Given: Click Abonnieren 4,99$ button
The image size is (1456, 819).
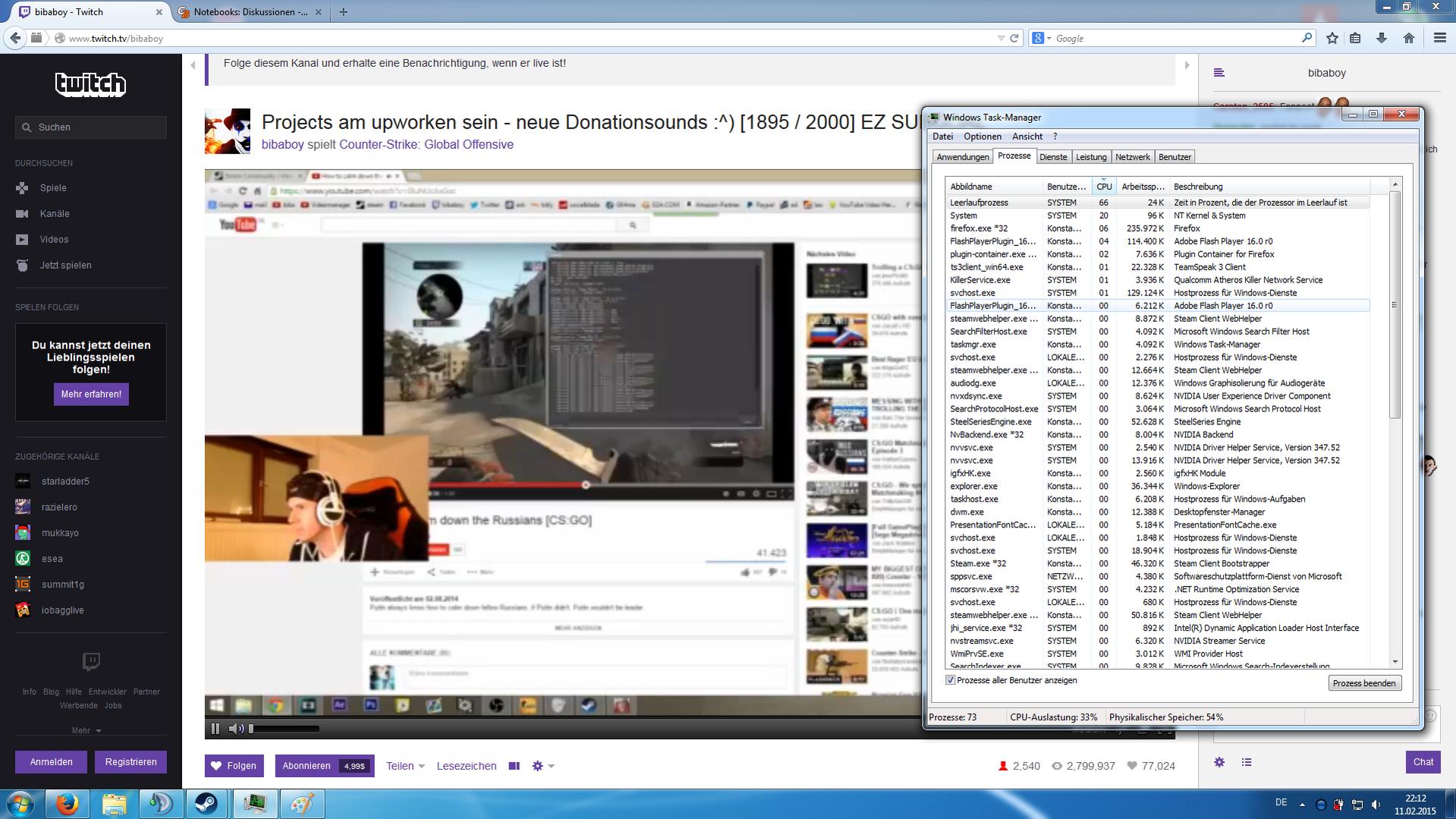Looking at the screenshot, I should (324, 766).
